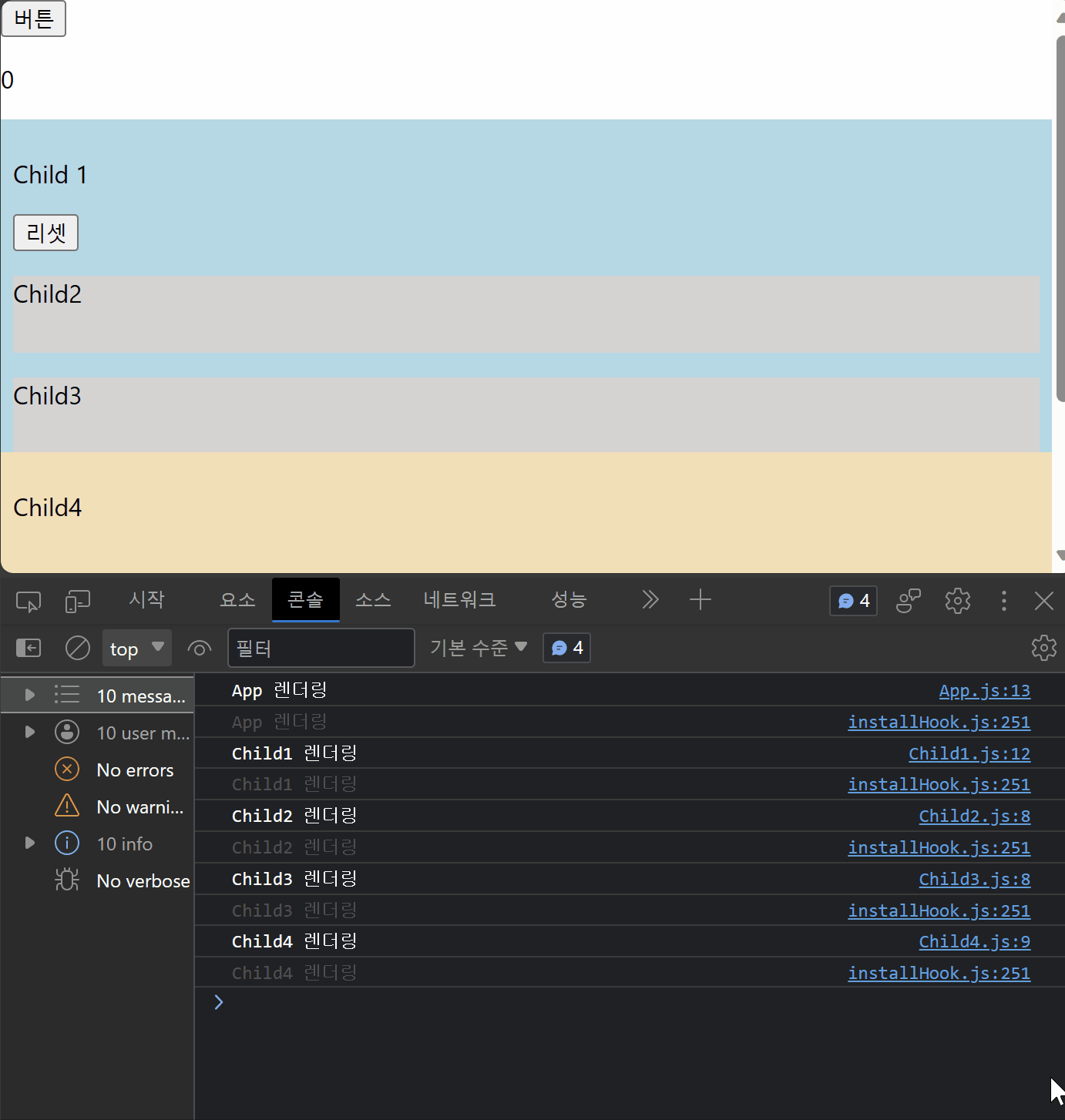Create a live expression with eye icon
1065x1120 pixels.
(x=200, y=649)
